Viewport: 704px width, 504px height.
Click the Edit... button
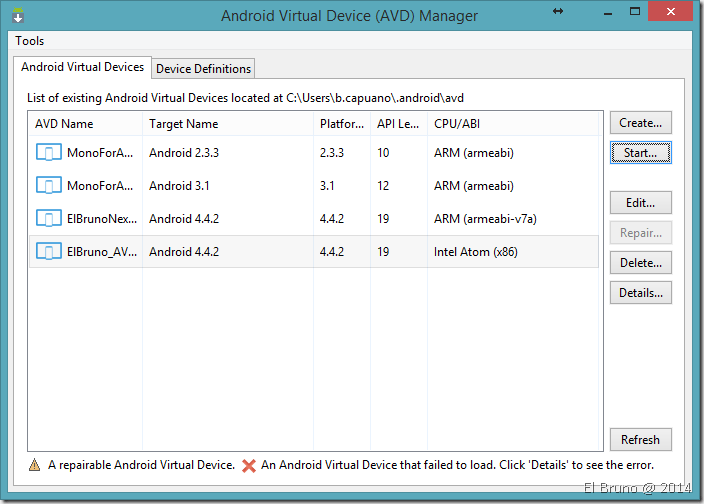[x=640, y=203]
